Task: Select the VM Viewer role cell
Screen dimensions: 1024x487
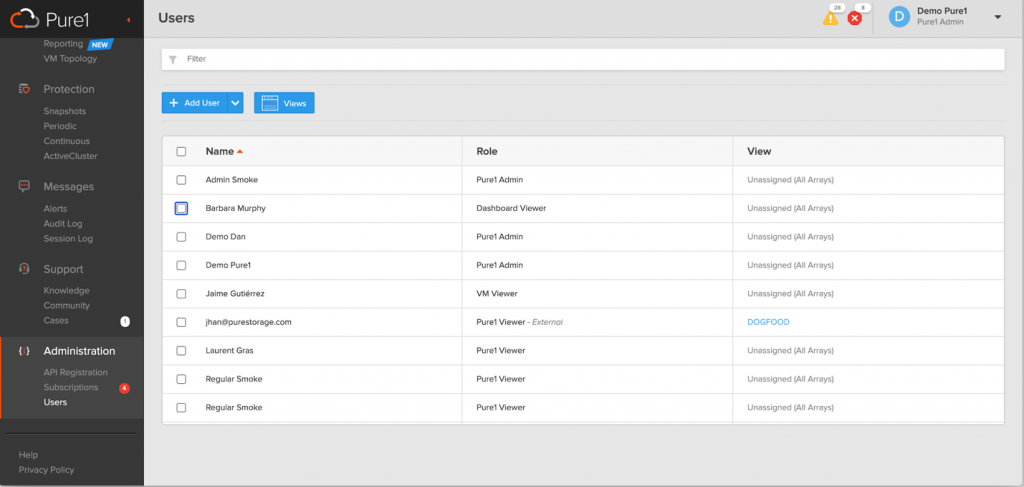Action: click(x=497, y=294)
